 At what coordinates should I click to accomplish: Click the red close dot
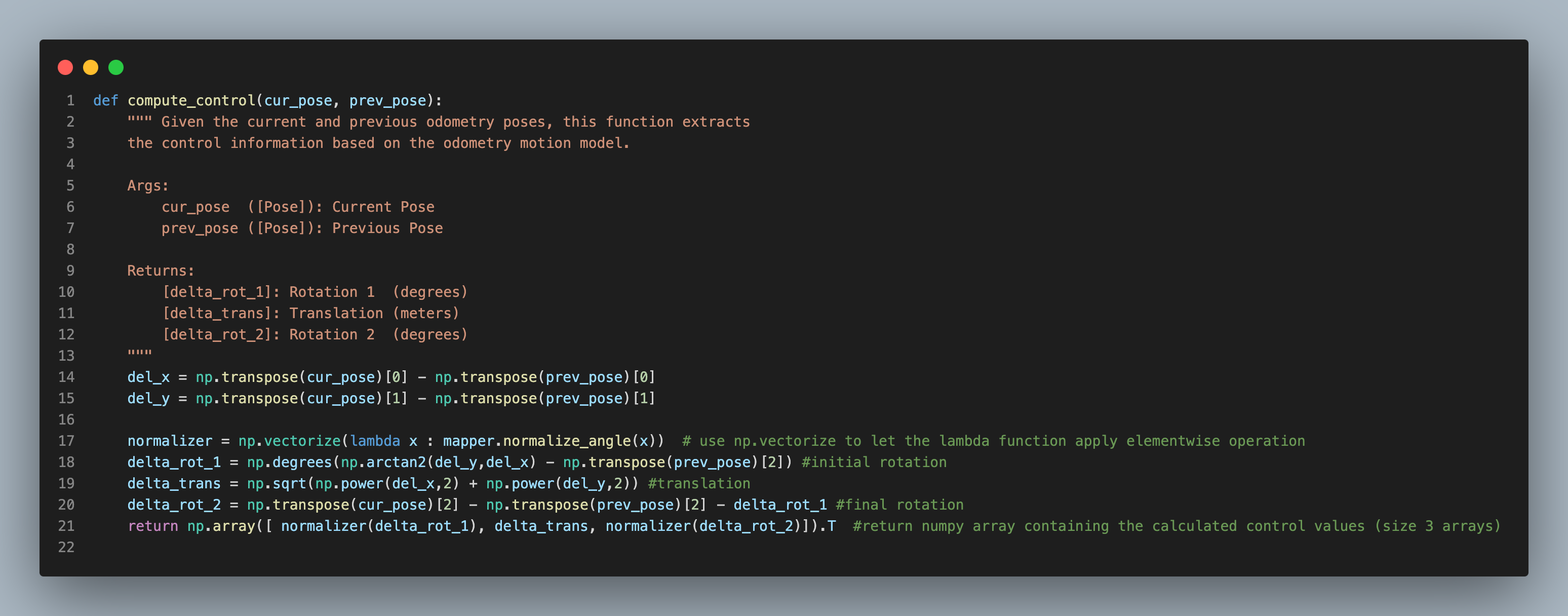tap(65, 67)
